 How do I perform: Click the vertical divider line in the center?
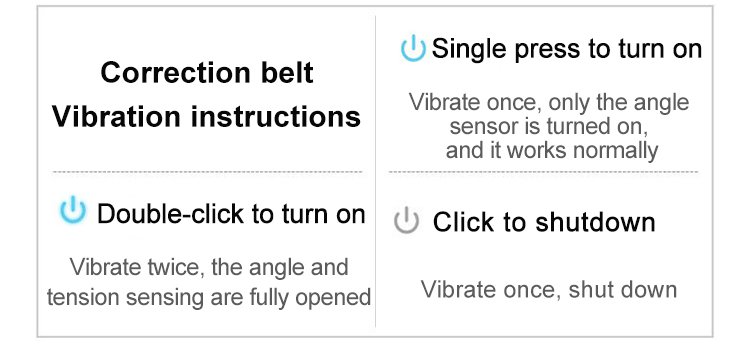click(x=375, y=171)
